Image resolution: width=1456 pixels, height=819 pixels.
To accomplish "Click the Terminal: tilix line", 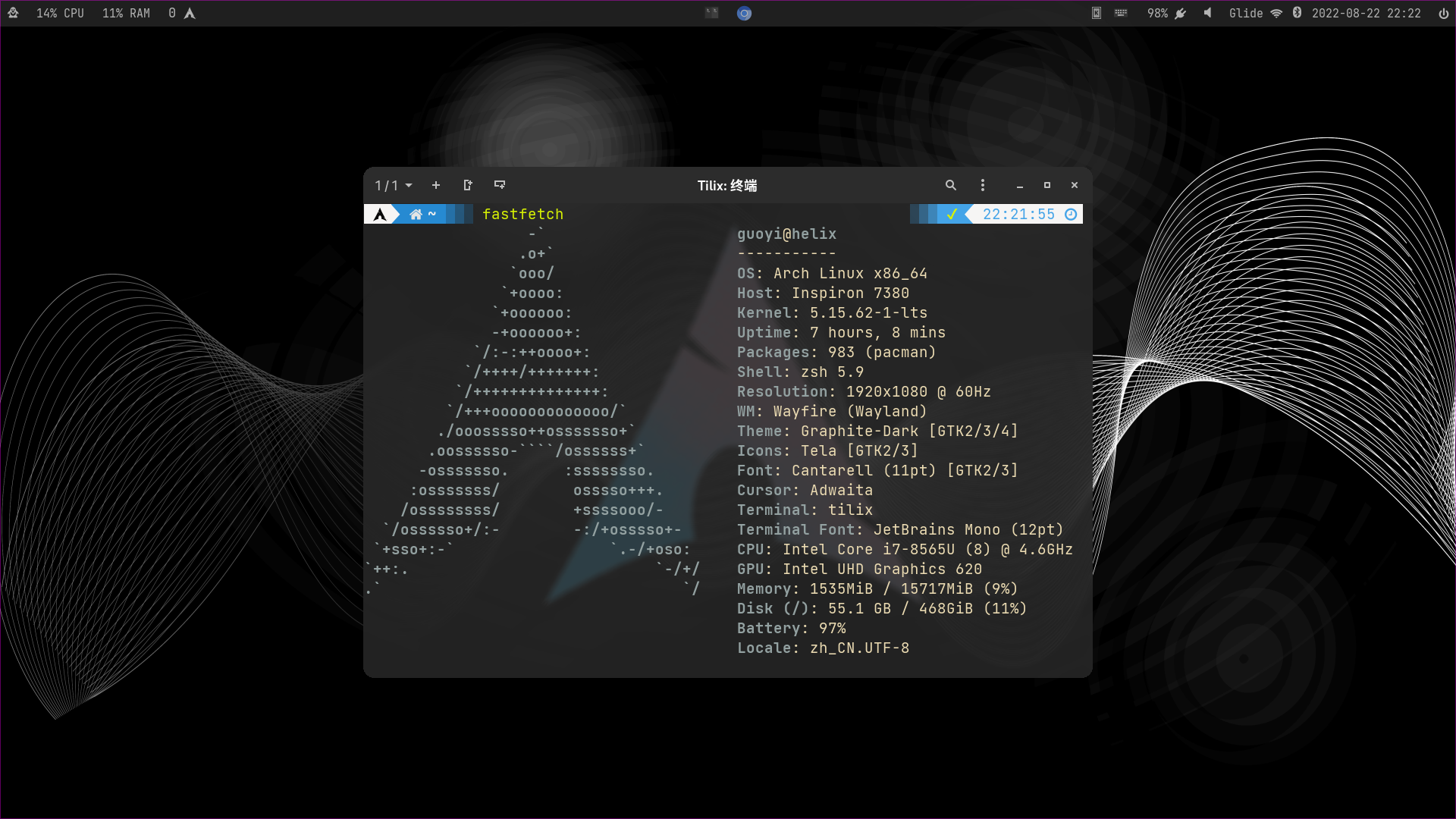I will [x=805, y=510].
